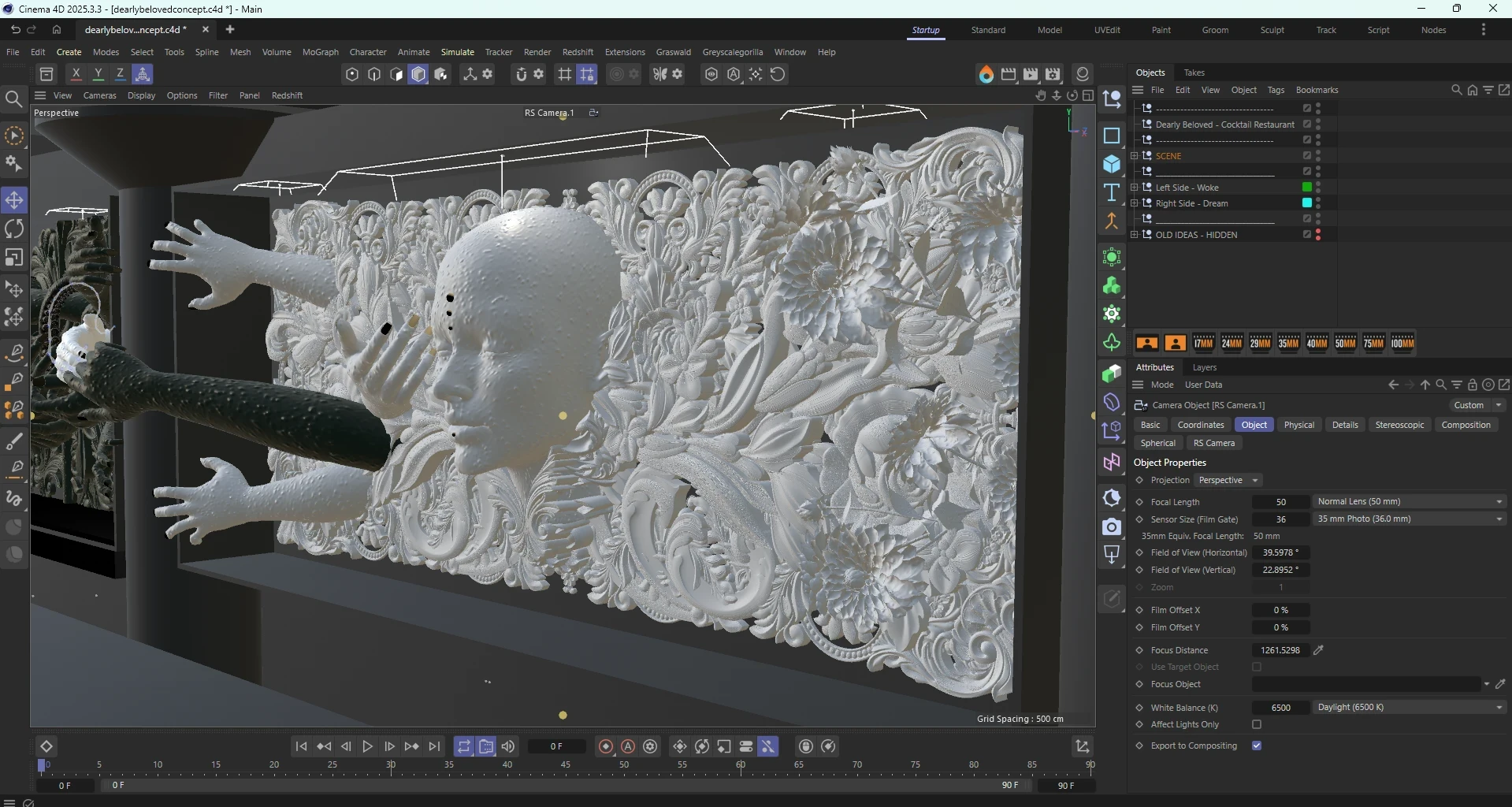Viewport: 1512px width, 807px height.
Task: Open the Search icon in left toolbar
Action: pos(14,99)
